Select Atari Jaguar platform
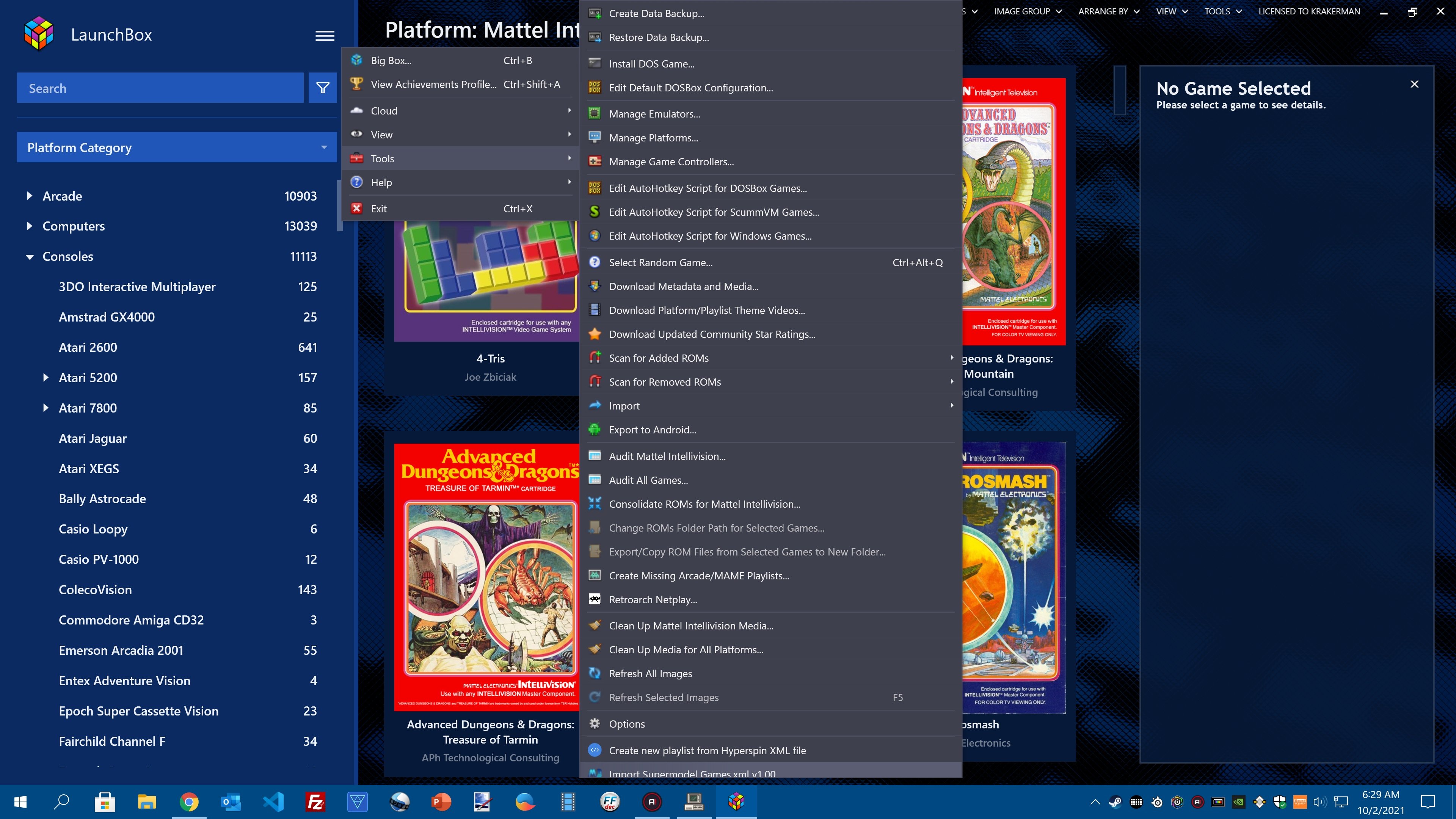 93,439
